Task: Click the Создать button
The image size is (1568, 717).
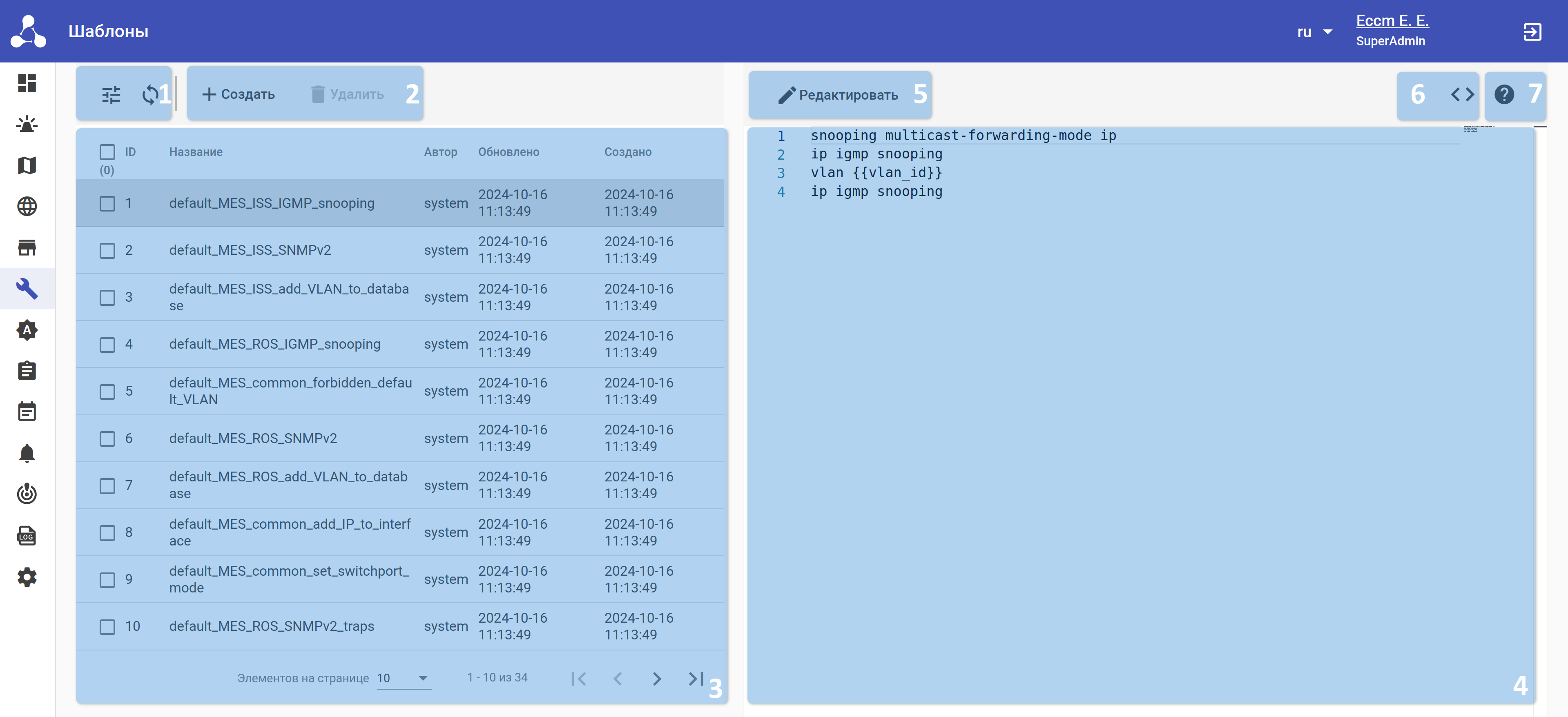Action: [x=239, y=94]
